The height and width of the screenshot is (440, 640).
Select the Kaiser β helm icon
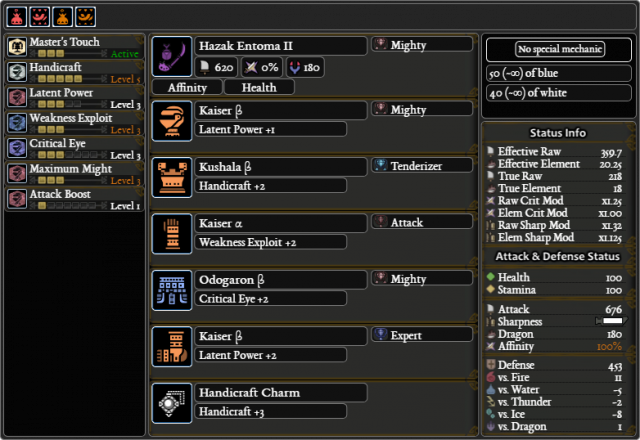(x=172, y=121)
